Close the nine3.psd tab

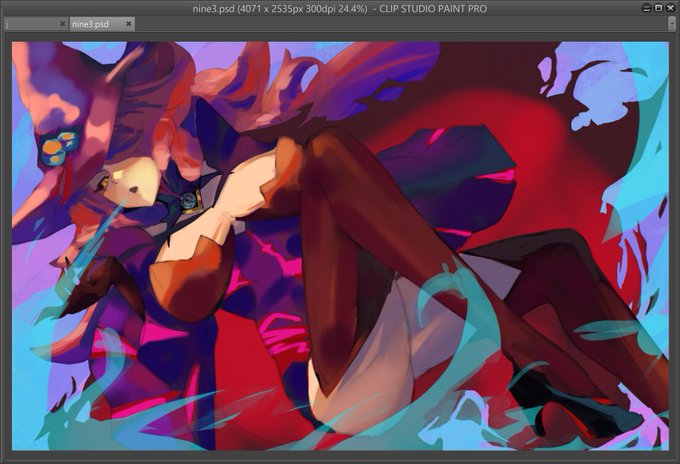tap(128, 24)
